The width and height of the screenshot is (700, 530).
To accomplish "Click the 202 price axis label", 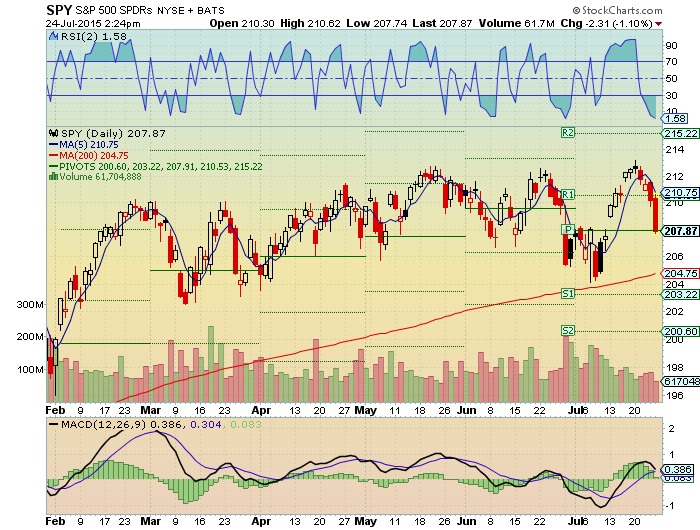I will click(675, 311).
